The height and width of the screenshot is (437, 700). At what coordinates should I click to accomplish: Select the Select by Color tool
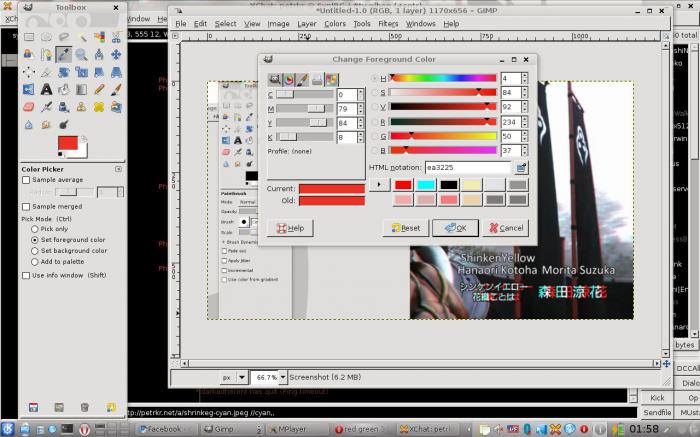99,37
